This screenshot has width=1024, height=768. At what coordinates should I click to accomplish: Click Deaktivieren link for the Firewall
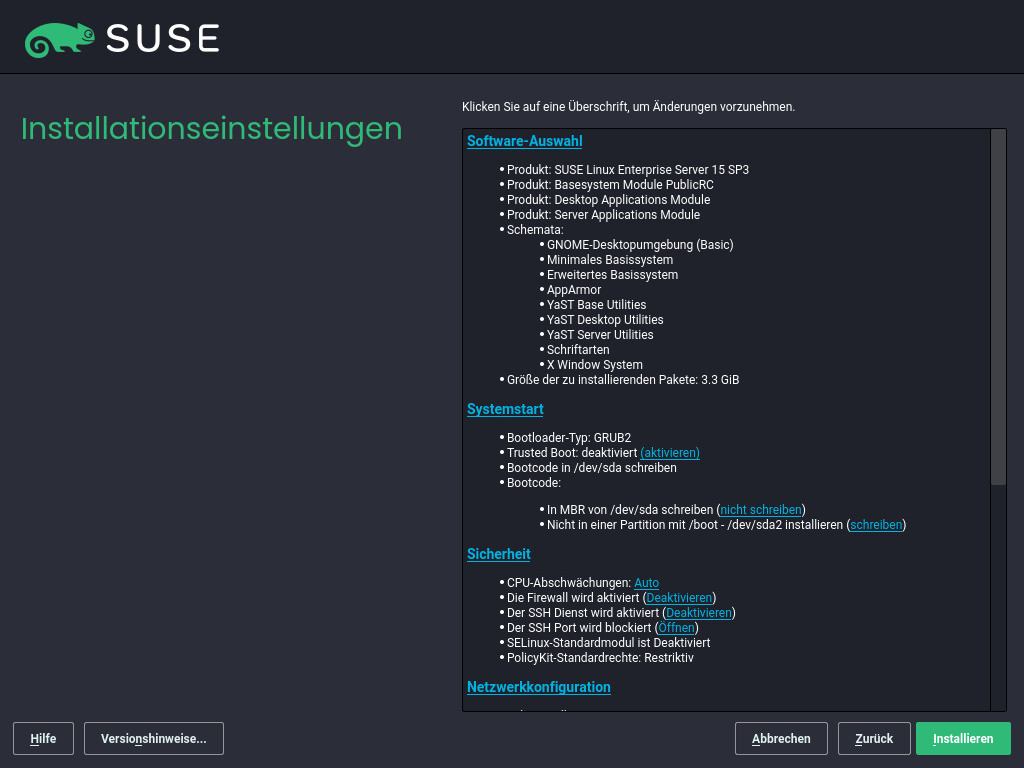click(679, 598)
